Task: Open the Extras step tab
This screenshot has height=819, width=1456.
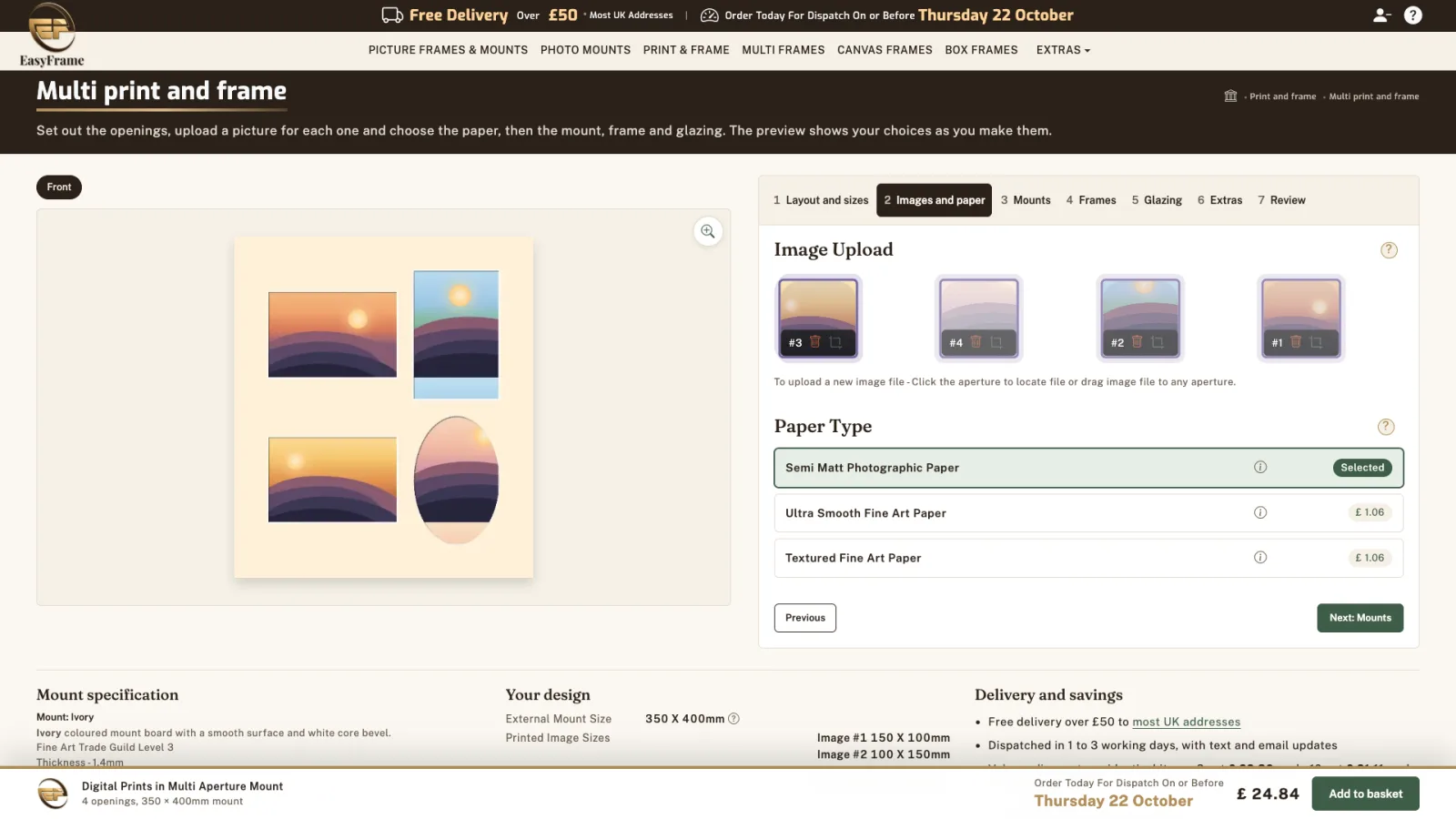Action: pyautogui.click(x=1219, y=200)
